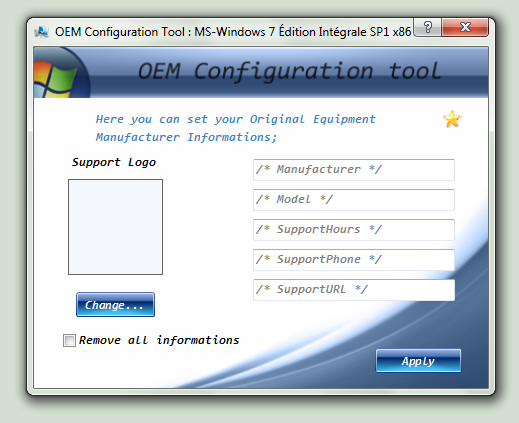Tick the Remove all informations checkbox
Viewport: 519px width, 423px height.
point(69,340)
